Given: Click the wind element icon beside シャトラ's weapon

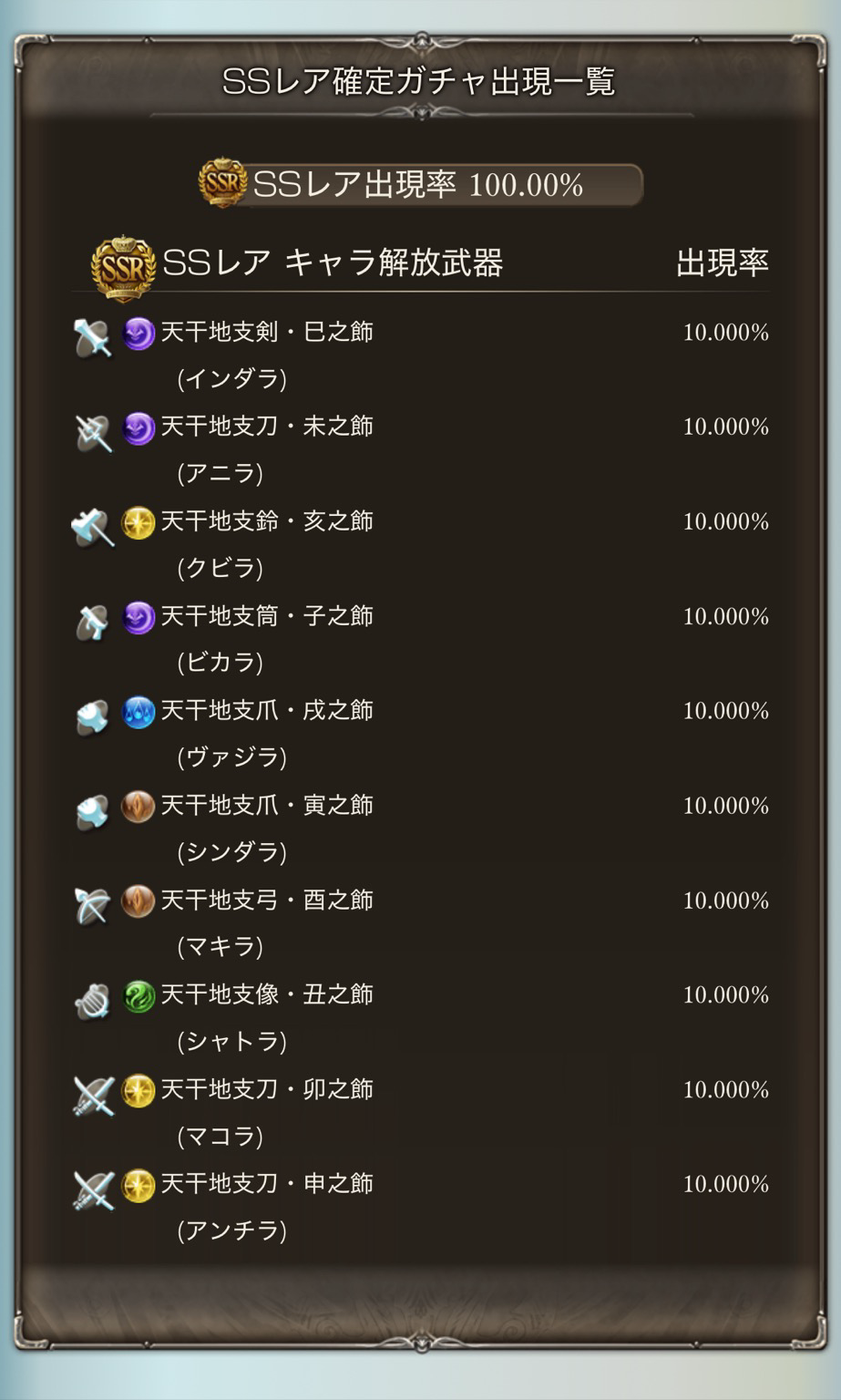Looking at the screenshot, I should coord(138,996).
